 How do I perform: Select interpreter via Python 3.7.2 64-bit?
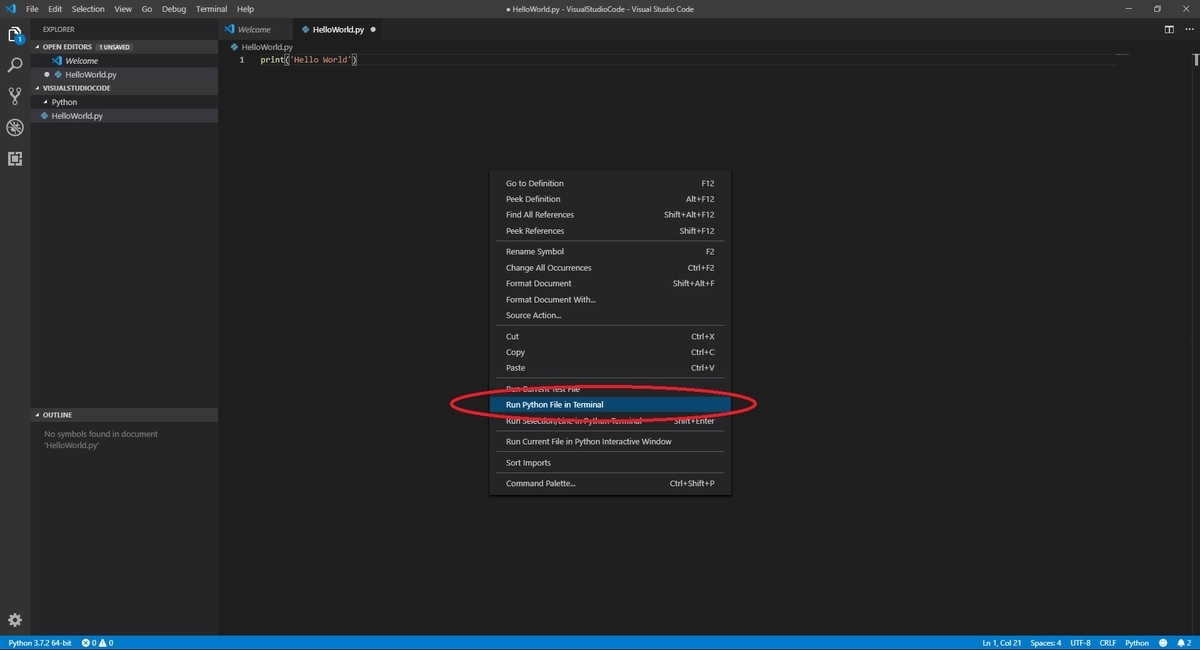coord(39,643)
